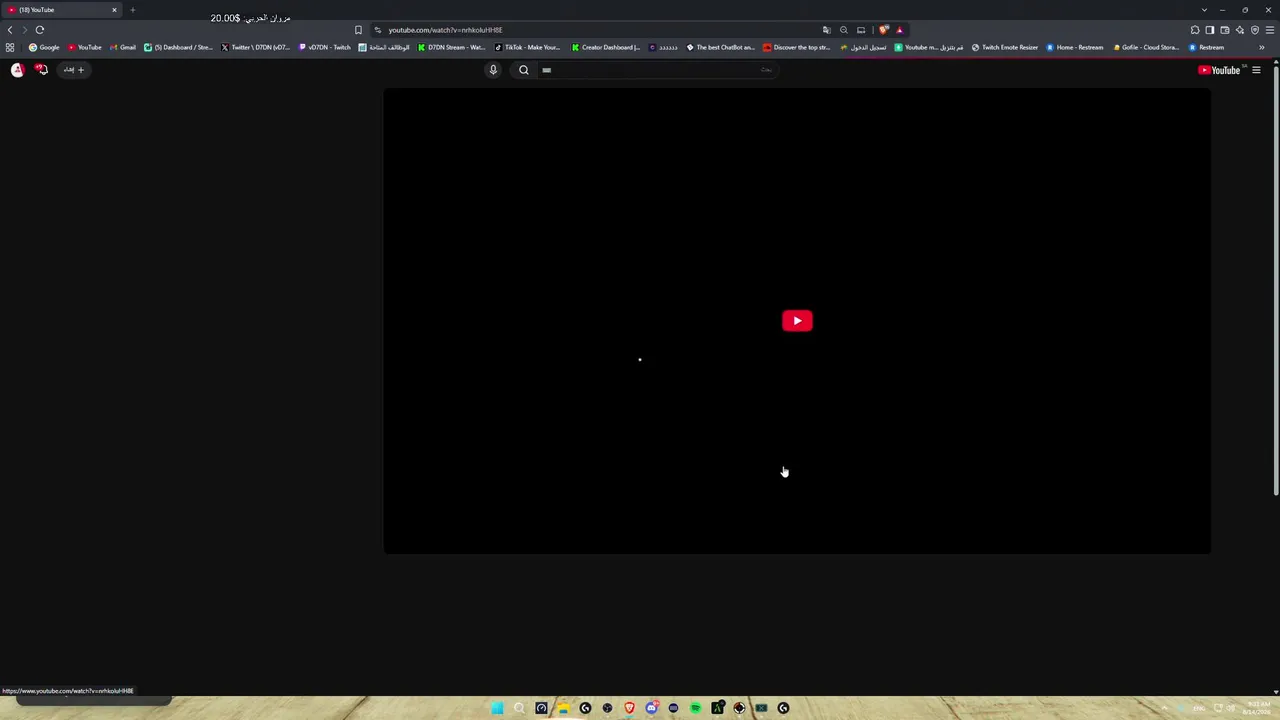
Task: Open The best ChatBot bookmark
Action: click(x=720, y=47)
